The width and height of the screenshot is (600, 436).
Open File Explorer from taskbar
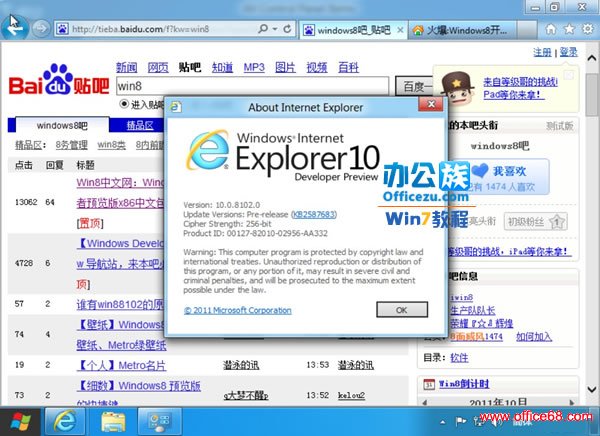coord(113,421)
